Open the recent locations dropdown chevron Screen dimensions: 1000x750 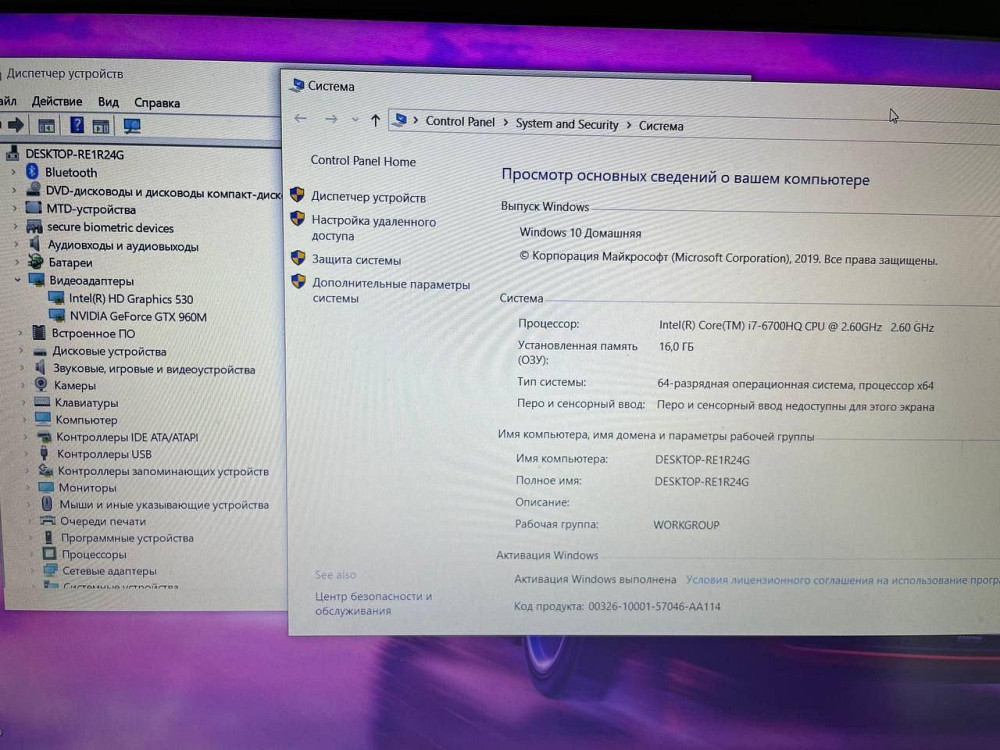click(x=355, y=120)
